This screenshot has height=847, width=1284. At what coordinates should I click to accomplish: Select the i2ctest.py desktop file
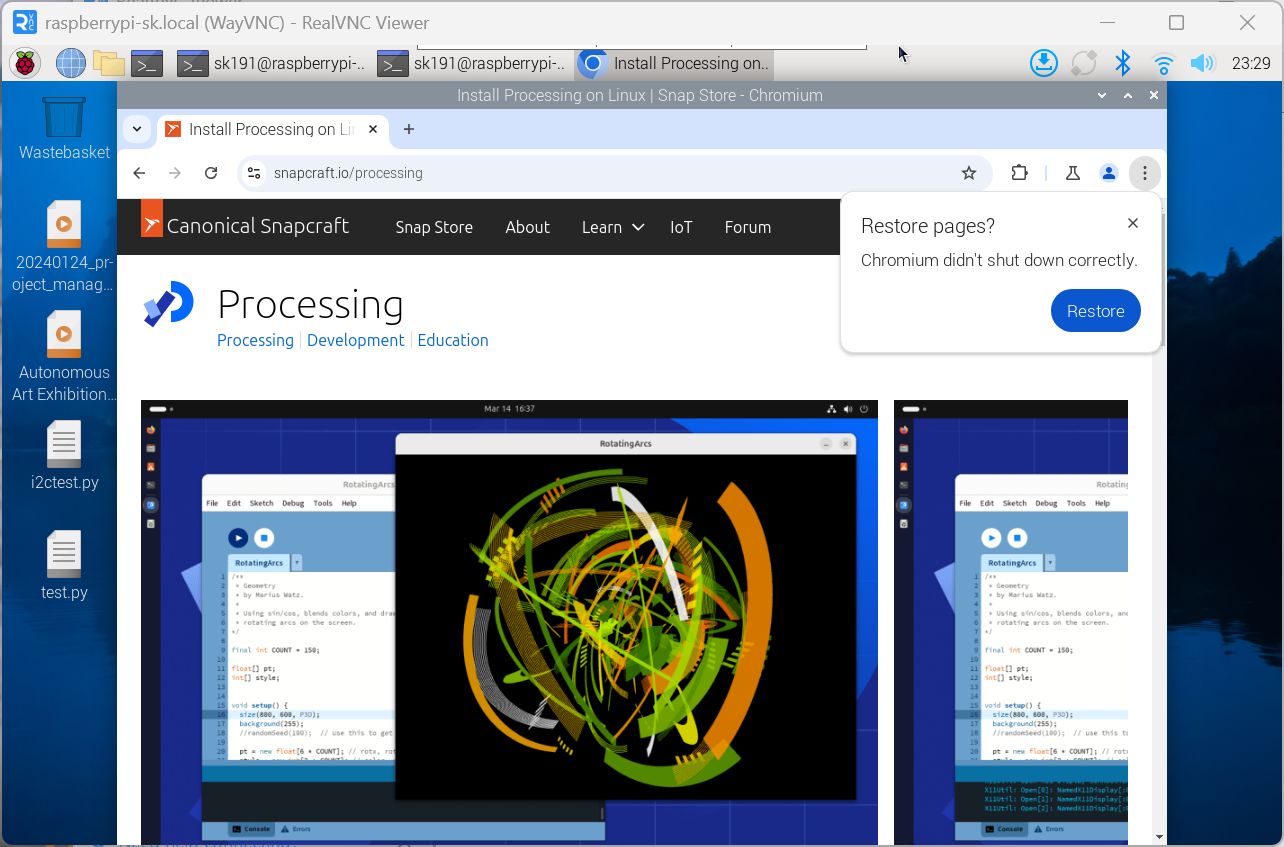click(x=64, y=457)
